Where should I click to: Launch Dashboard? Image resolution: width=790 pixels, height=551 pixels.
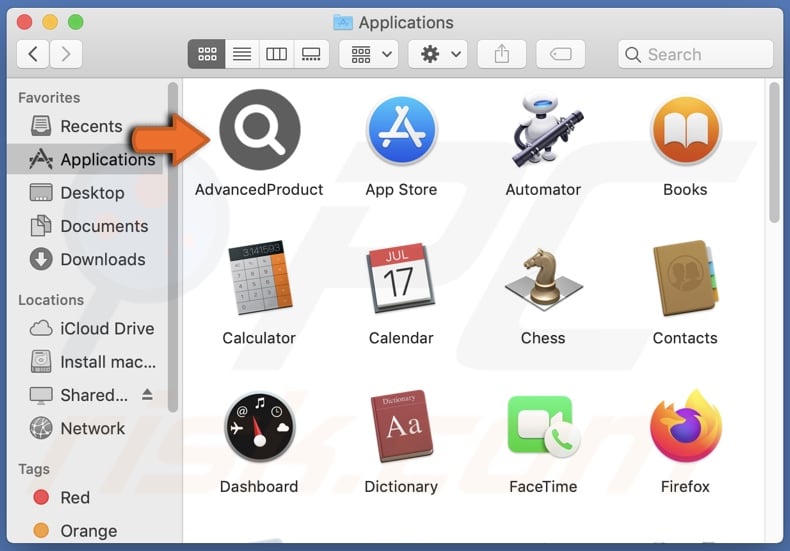pyautogui.click(x=260, y=427)
